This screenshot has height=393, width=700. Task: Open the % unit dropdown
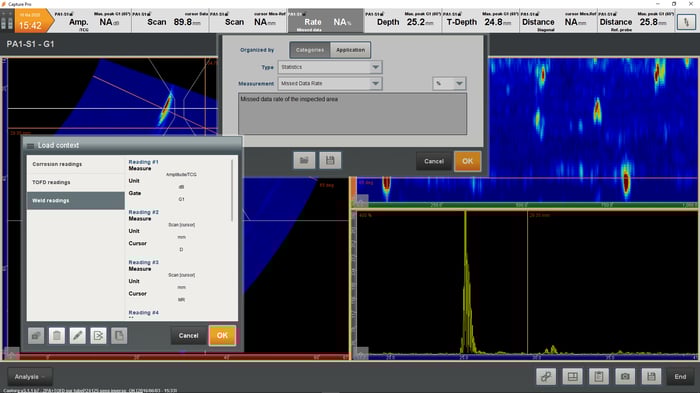(x=449, y=84)
